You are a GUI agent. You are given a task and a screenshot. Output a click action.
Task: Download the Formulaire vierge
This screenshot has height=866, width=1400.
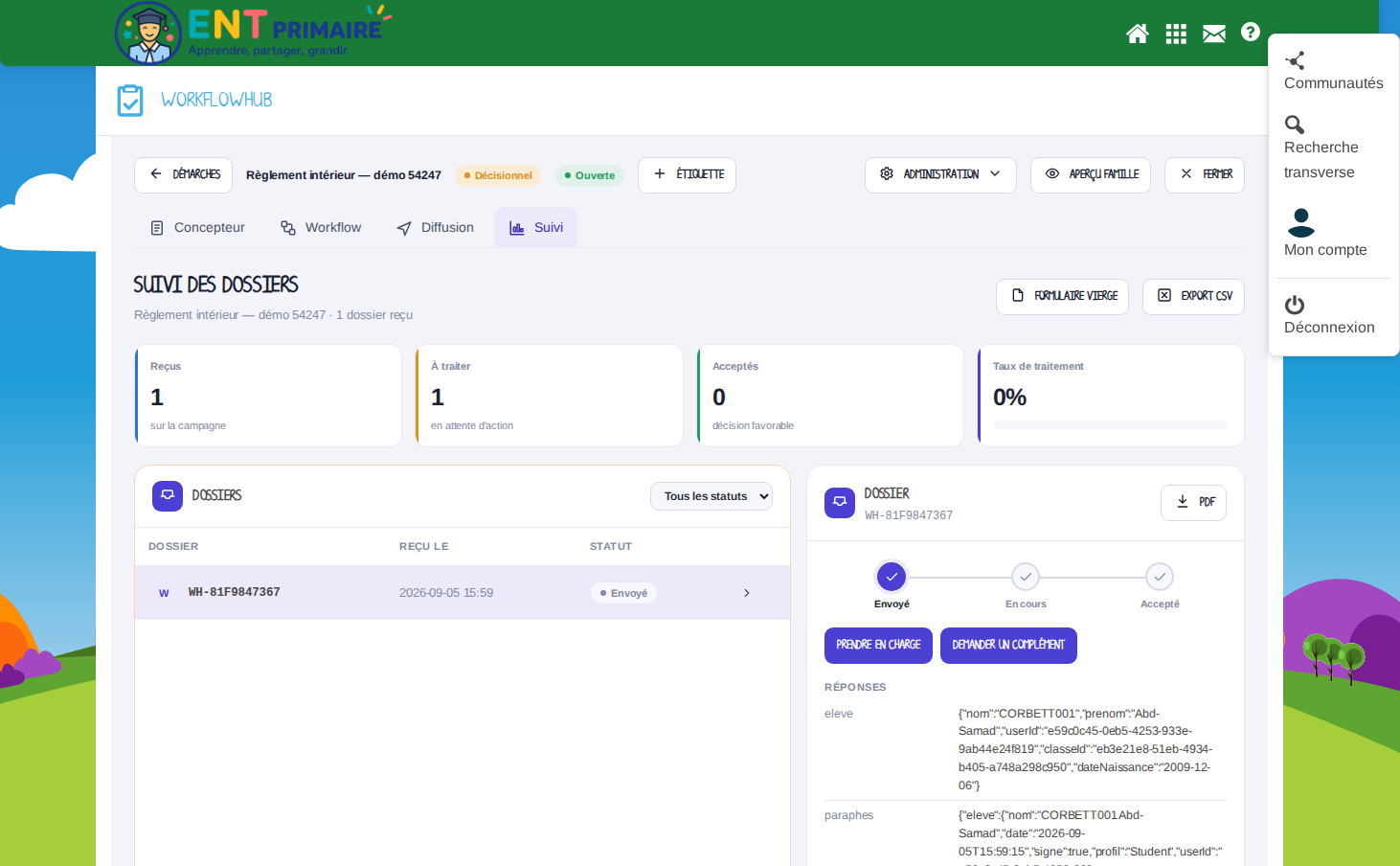[1063, 296]
